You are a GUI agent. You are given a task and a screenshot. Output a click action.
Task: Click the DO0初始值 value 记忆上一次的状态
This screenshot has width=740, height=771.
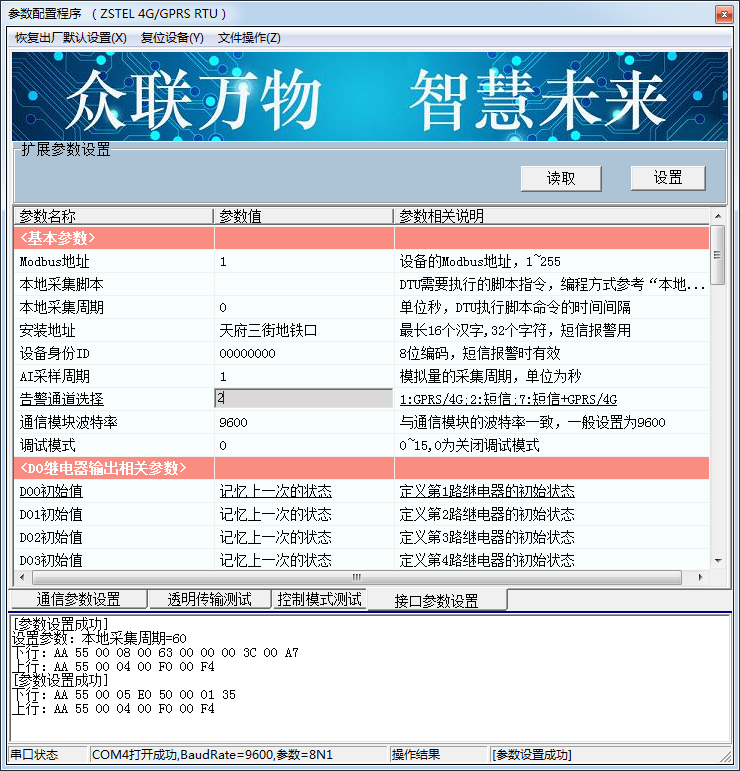pyautogui.click(x=275, y=491)
